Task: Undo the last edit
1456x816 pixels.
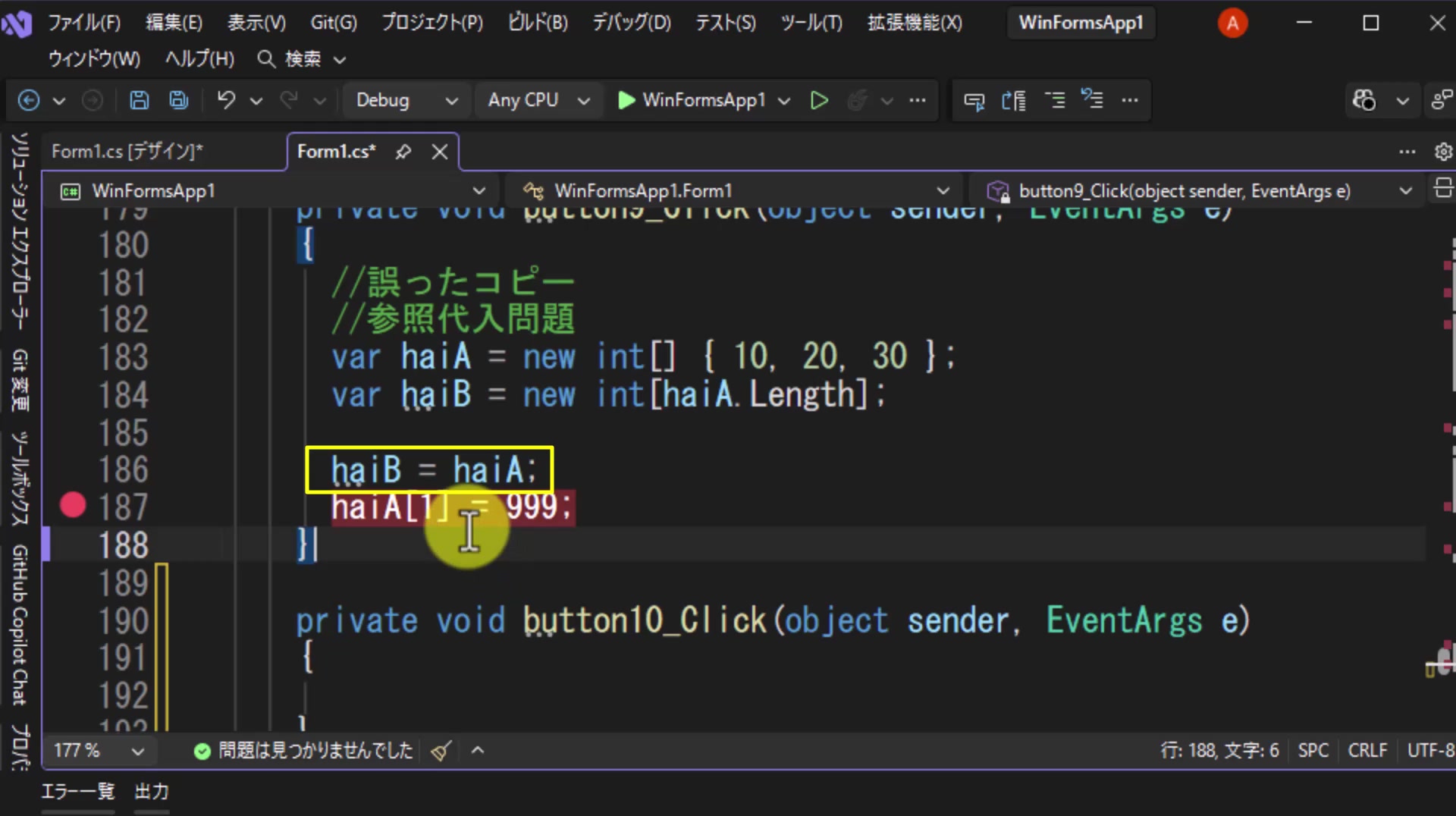Action: (226, 100)
